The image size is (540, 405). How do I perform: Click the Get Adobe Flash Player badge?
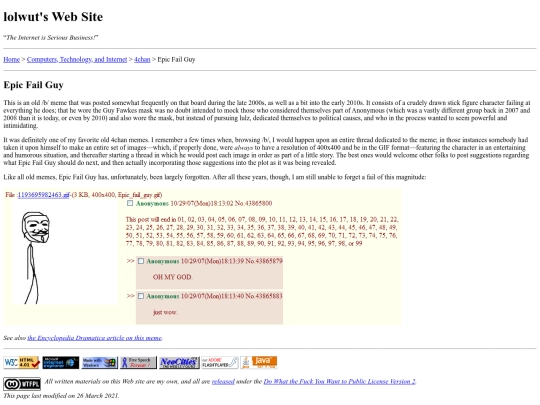pos(220,362)
